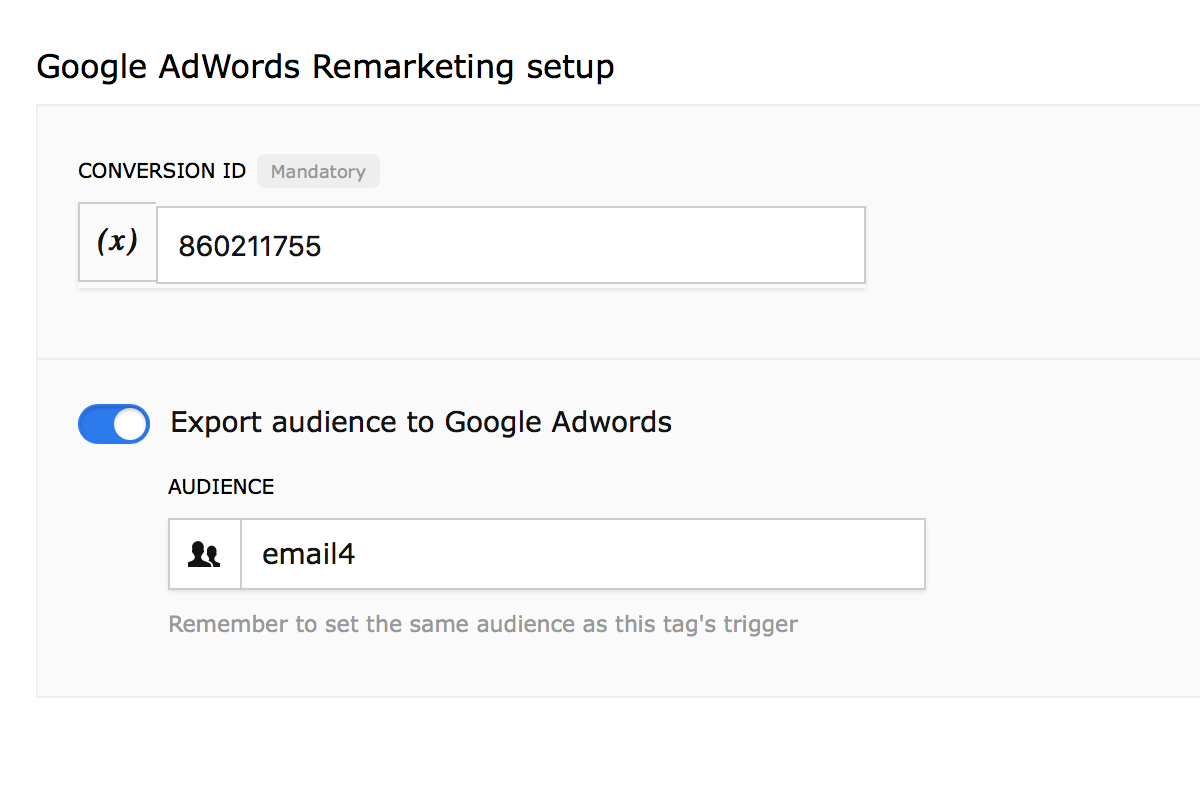
Task: Click the 'Remember to set the same audience' hint
Action: [483, 625]
